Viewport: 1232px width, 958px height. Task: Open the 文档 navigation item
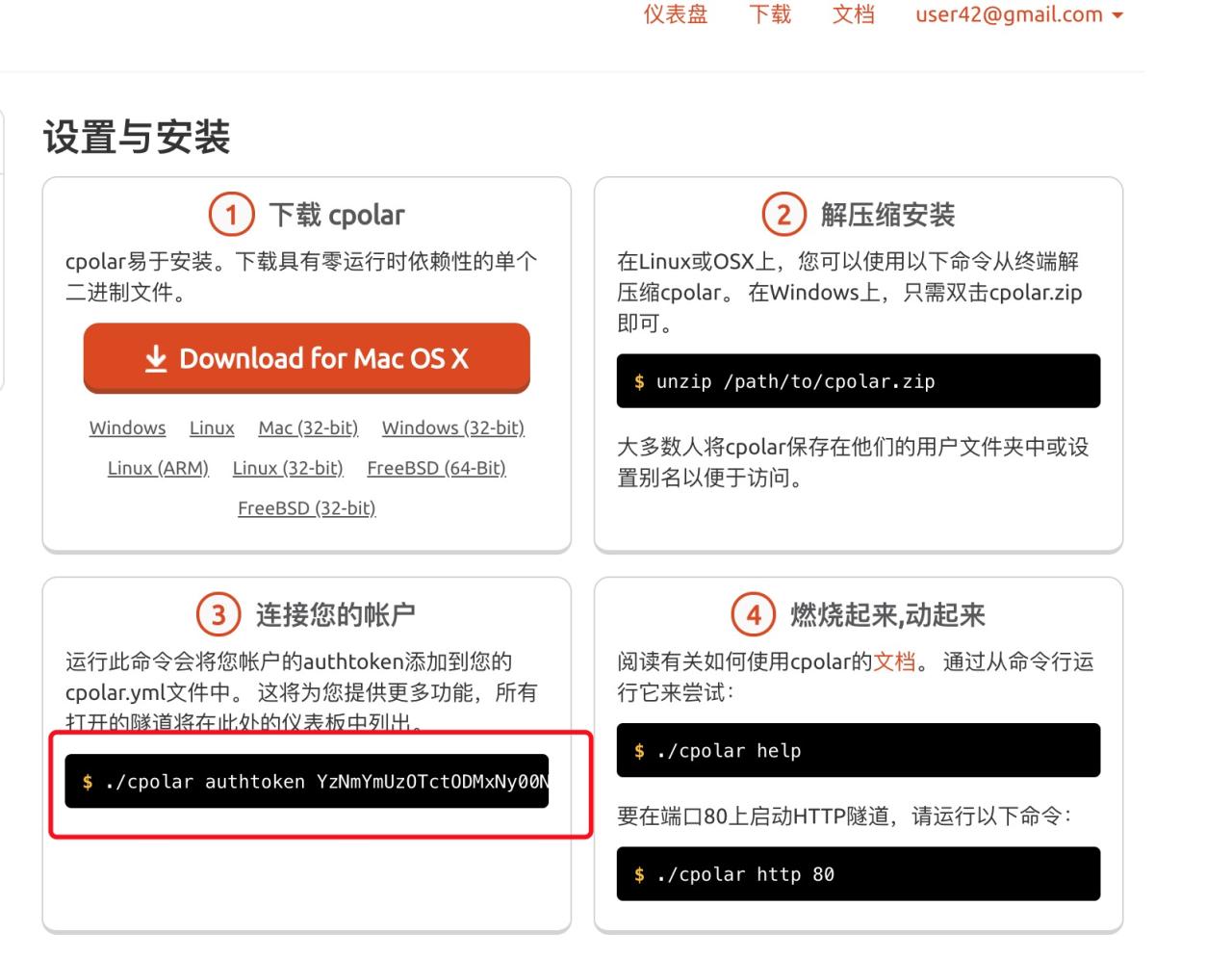pyautogui.click(x=853, y=14)
